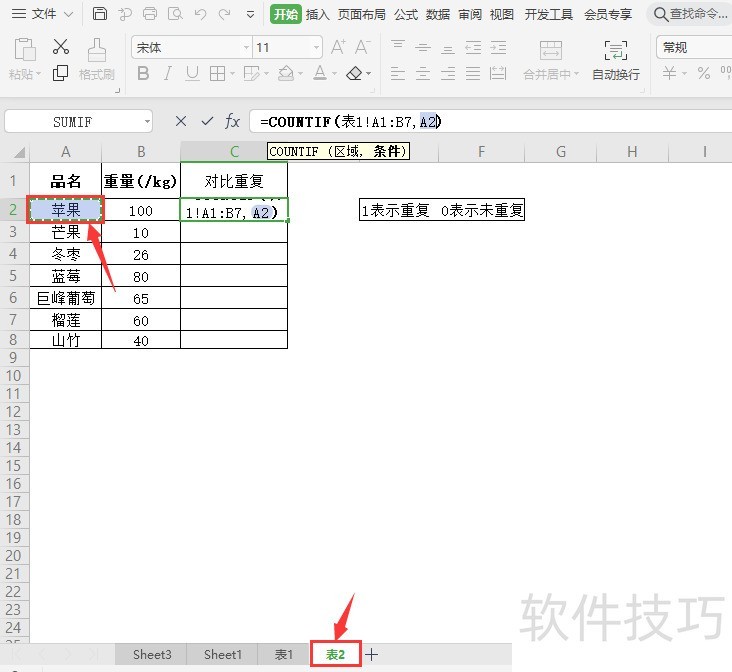732x672 pixels.
Task: Confirm formula with checkmark button
Action: point(207,122)
